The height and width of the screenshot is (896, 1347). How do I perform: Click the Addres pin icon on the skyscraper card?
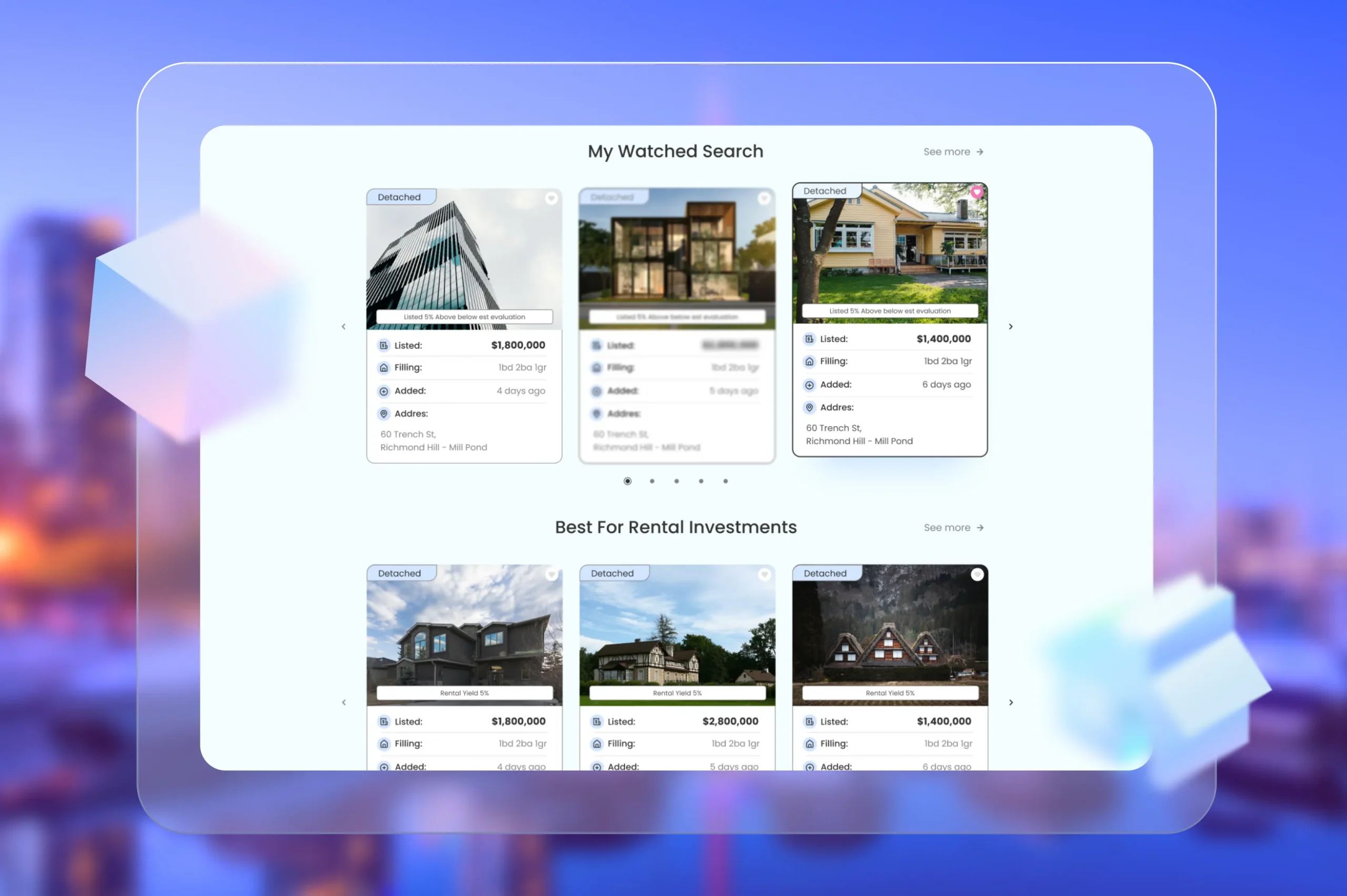[x=384, y=413]
